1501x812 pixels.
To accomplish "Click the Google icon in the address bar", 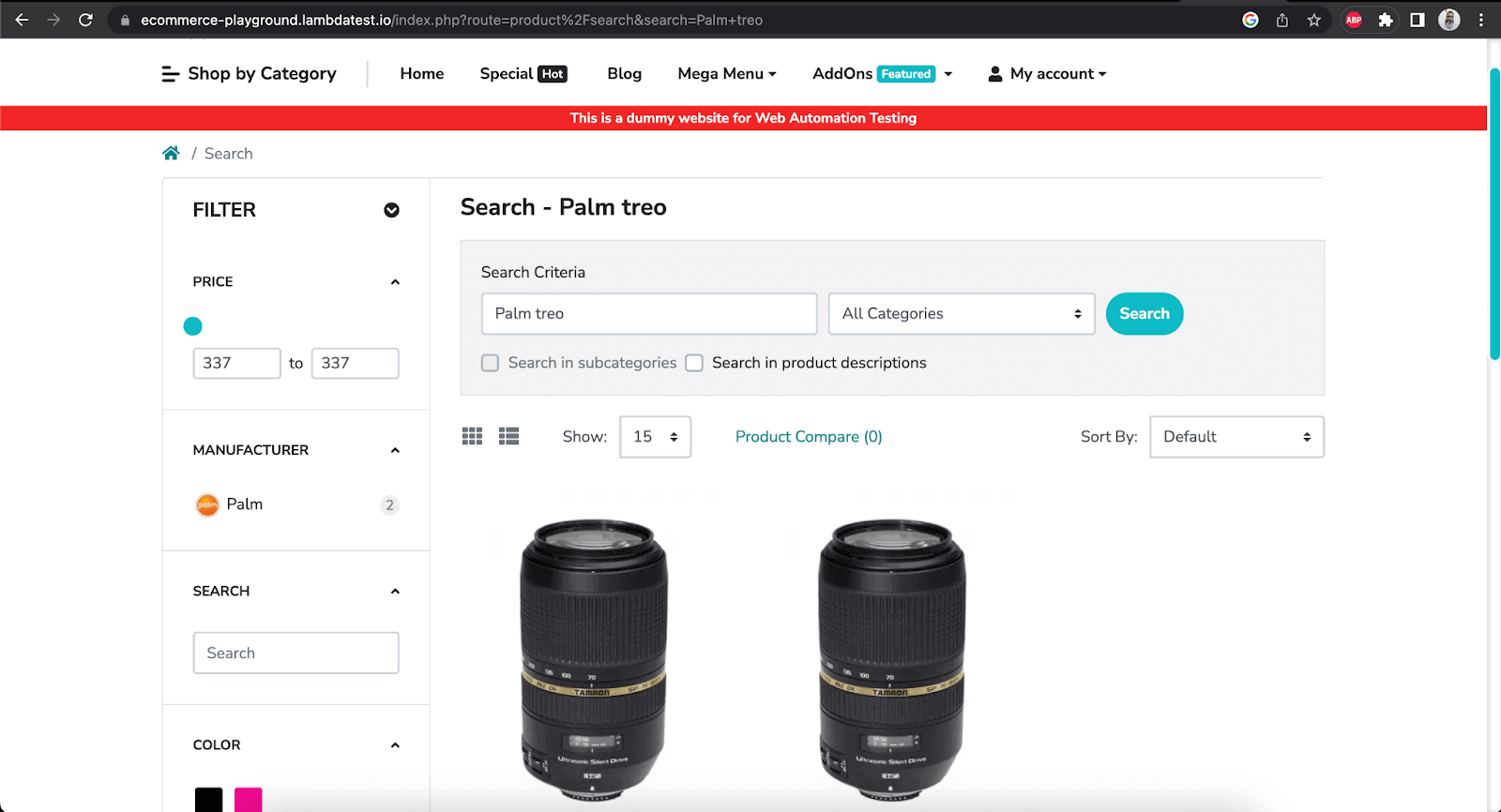I will click(1251, 20).
